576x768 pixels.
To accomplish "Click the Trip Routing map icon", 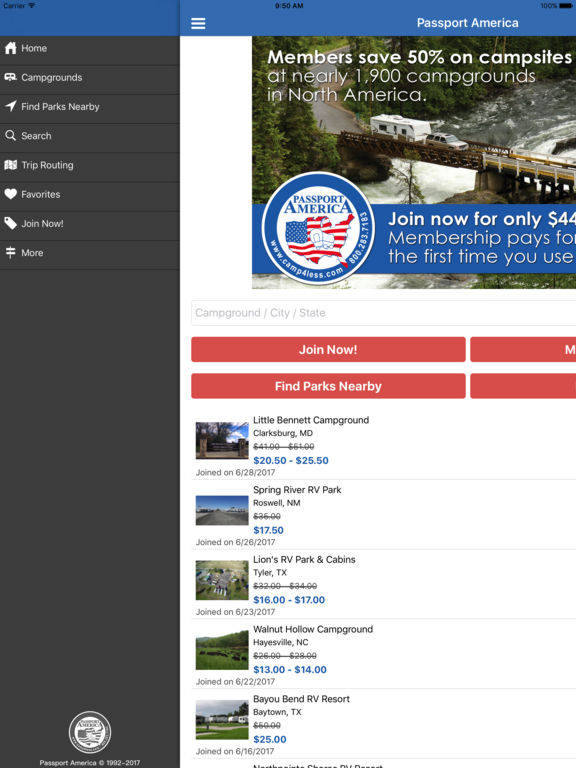I will point(10,165).
